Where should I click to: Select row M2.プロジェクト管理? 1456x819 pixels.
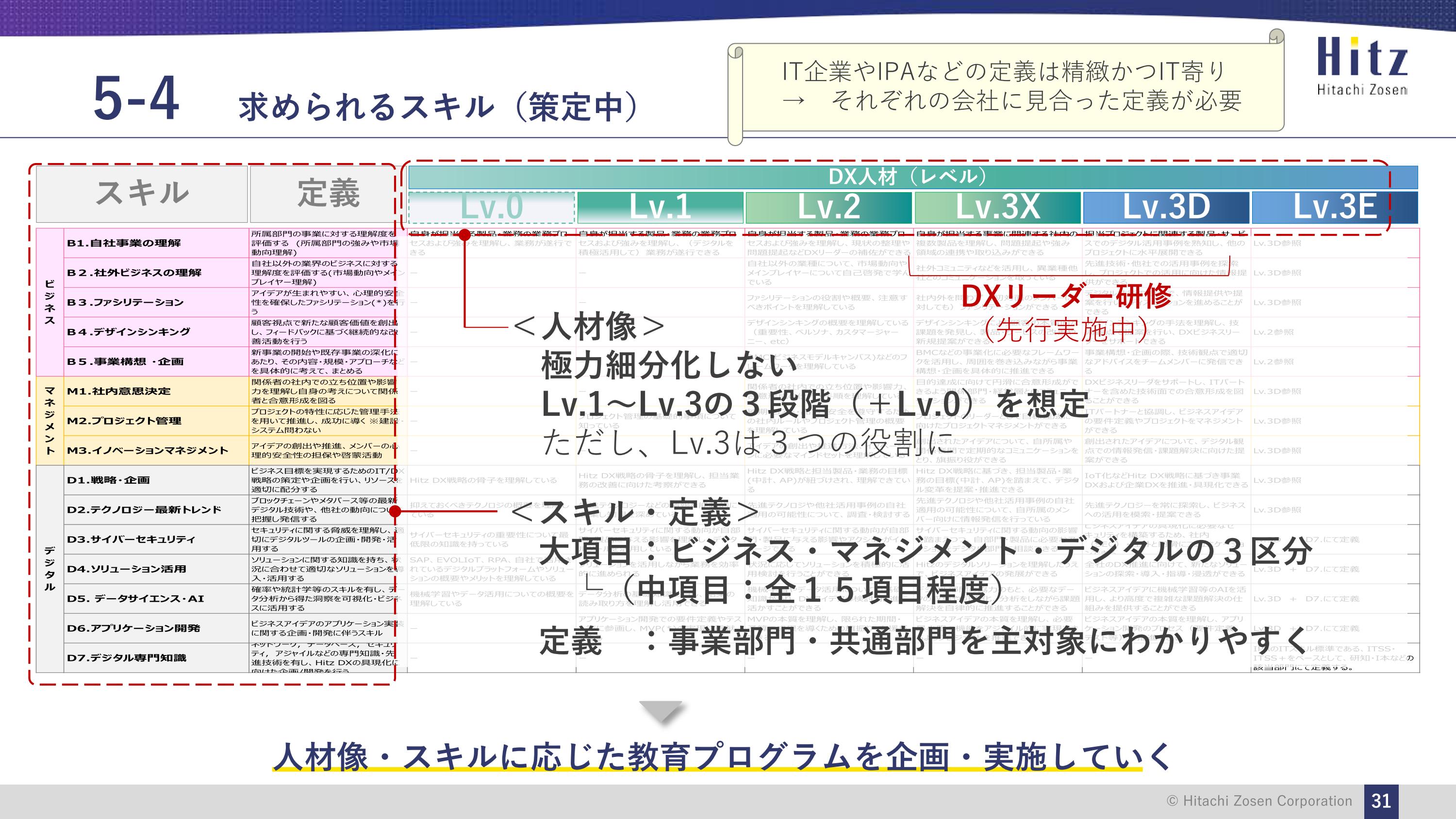pyautogui.click(x=124, y=421)
